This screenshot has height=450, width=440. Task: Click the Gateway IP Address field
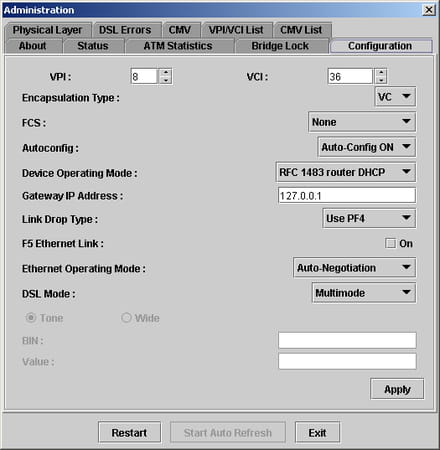point(347,195)
